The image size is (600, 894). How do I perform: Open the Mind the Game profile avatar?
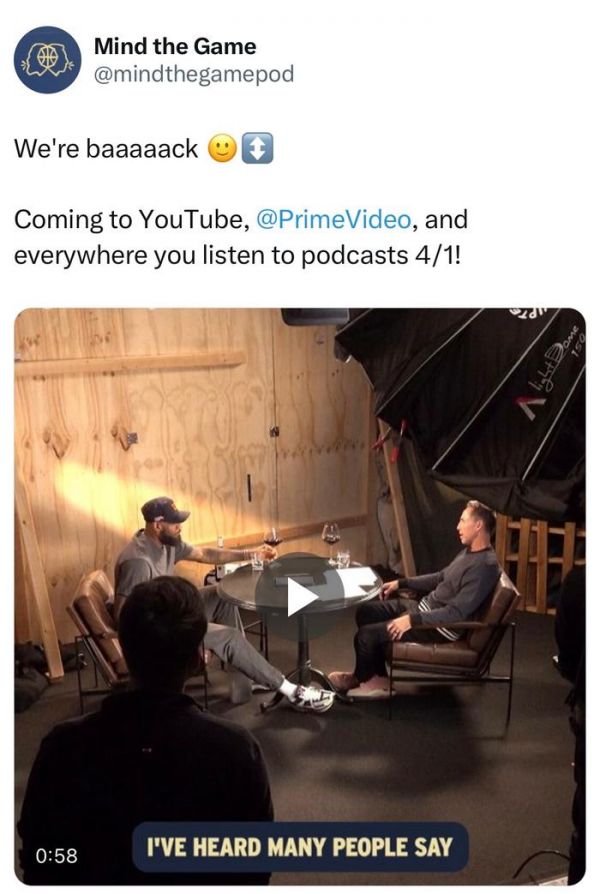[x=48, y=60]
